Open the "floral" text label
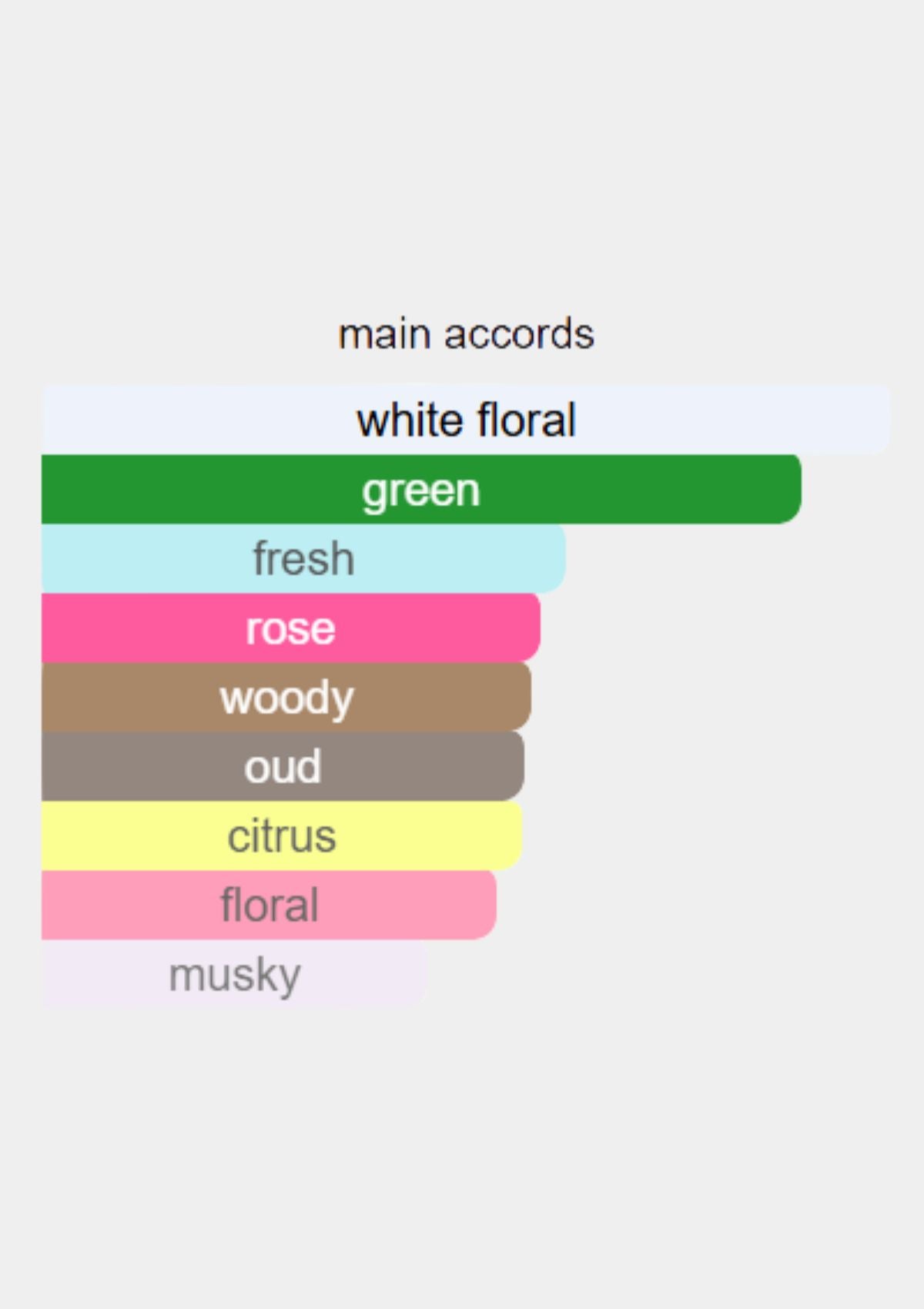The image size is (924, 1309). pyautogui.click(x=269, y=906)
